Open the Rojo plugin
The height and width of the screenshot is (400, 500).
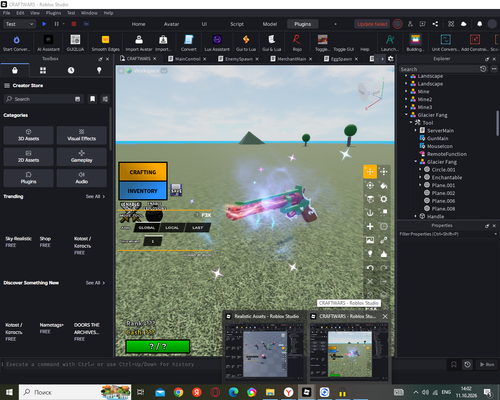297,40
